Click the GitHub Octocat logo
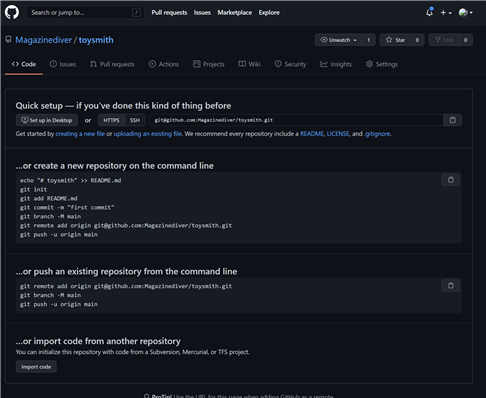 [x=12, y=12]
